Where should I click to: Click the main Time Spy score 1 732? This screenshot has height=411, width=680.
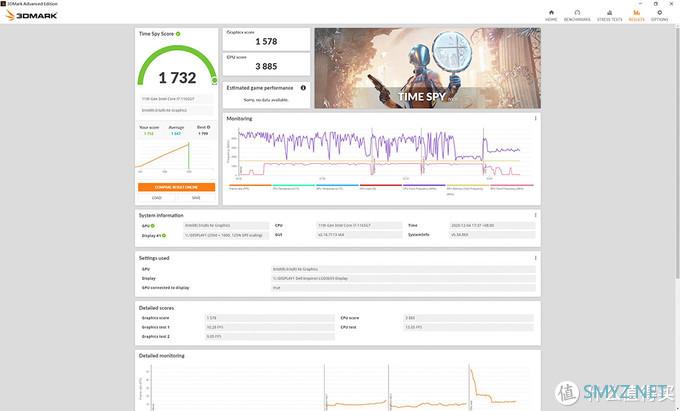coord(177,78)
